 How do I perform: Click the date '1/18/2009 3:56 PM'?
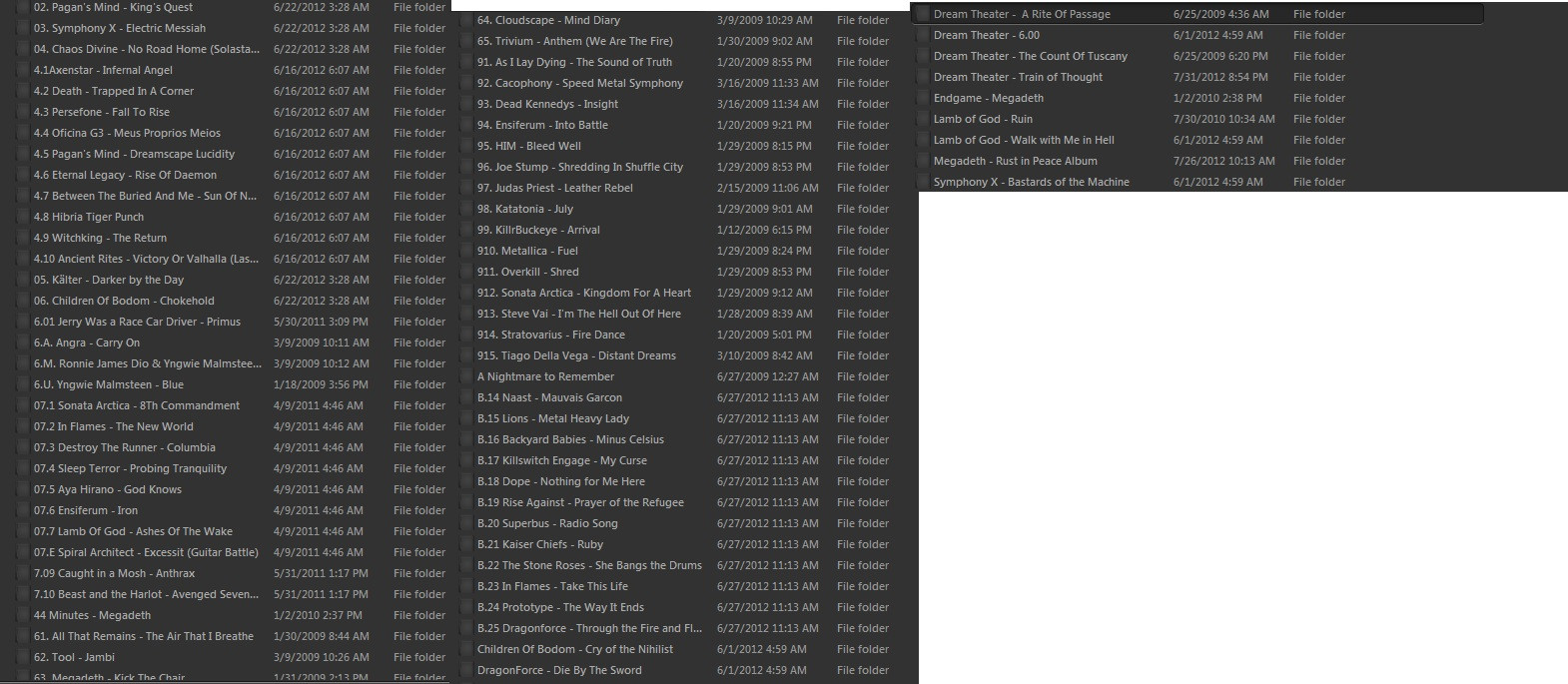click(x=321, y=384)
